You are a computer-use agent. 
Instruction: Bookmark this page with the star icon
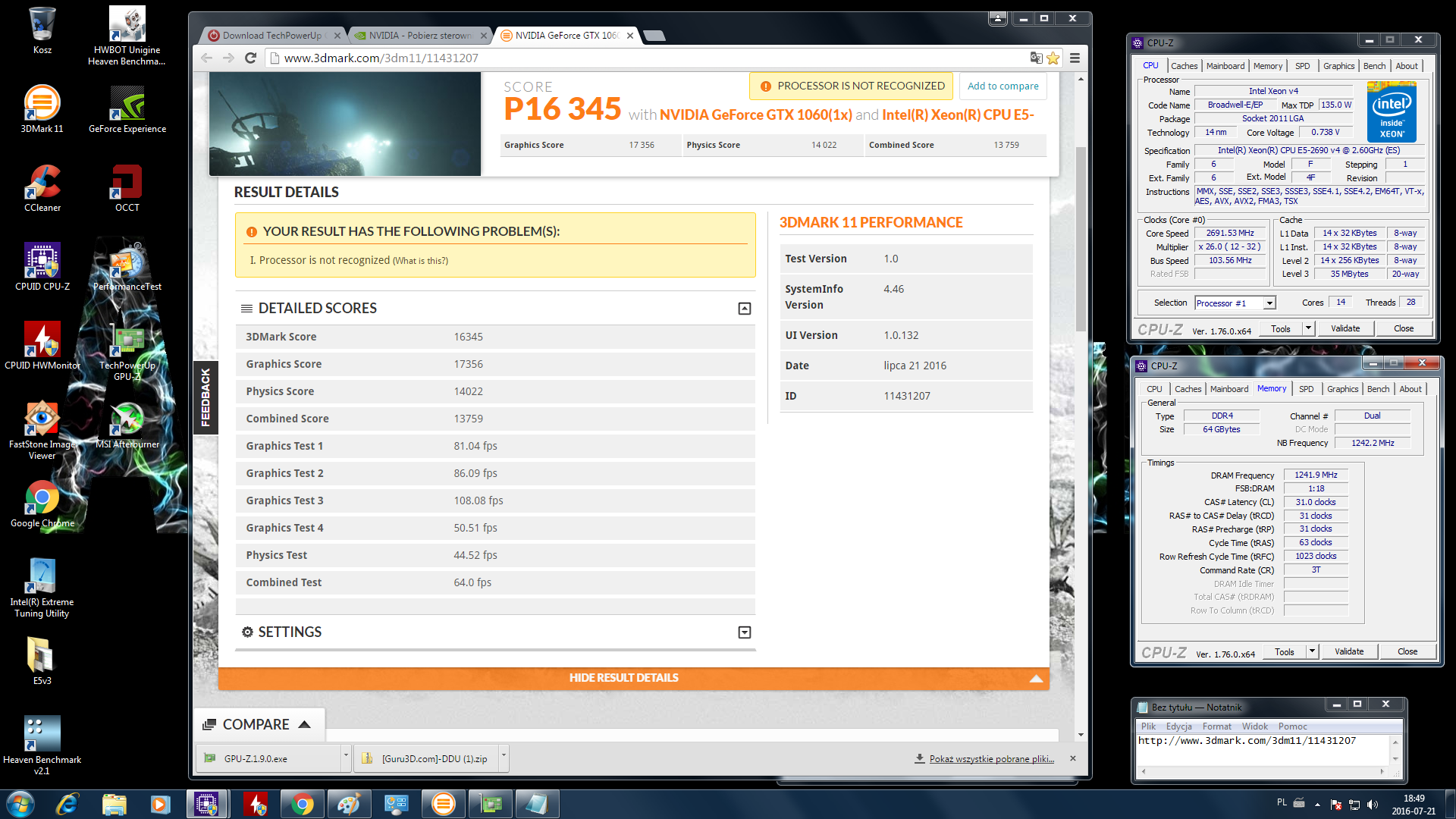(x=1053, y=58)
